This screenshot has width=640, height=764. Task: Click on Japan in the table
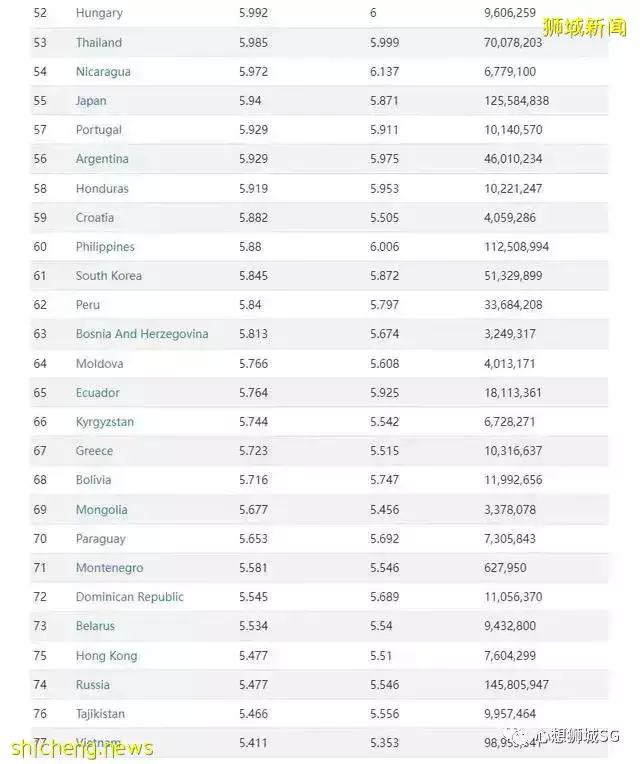pos(91,101)
